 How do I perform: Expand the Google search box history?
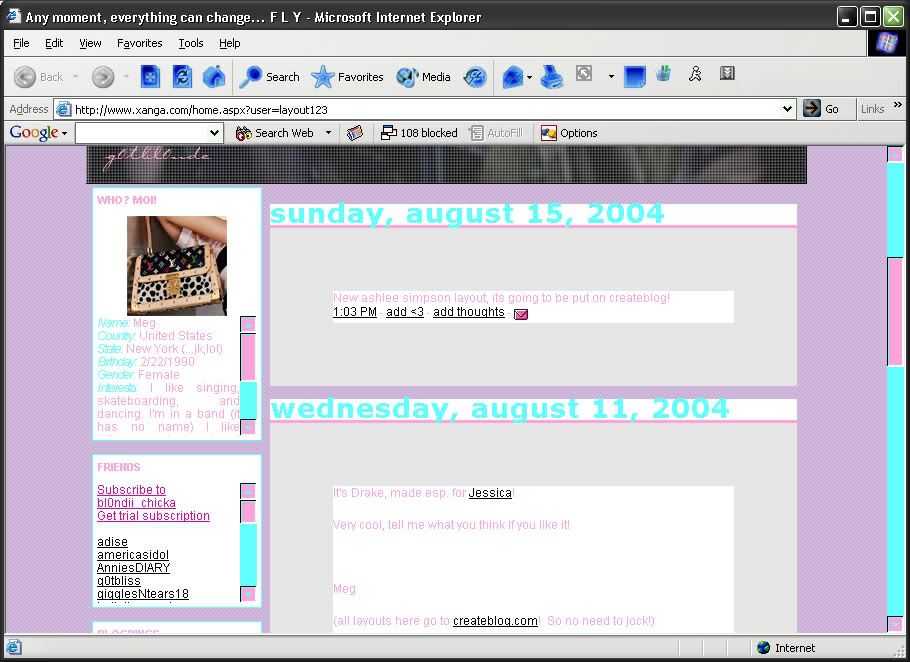[214, 133]
